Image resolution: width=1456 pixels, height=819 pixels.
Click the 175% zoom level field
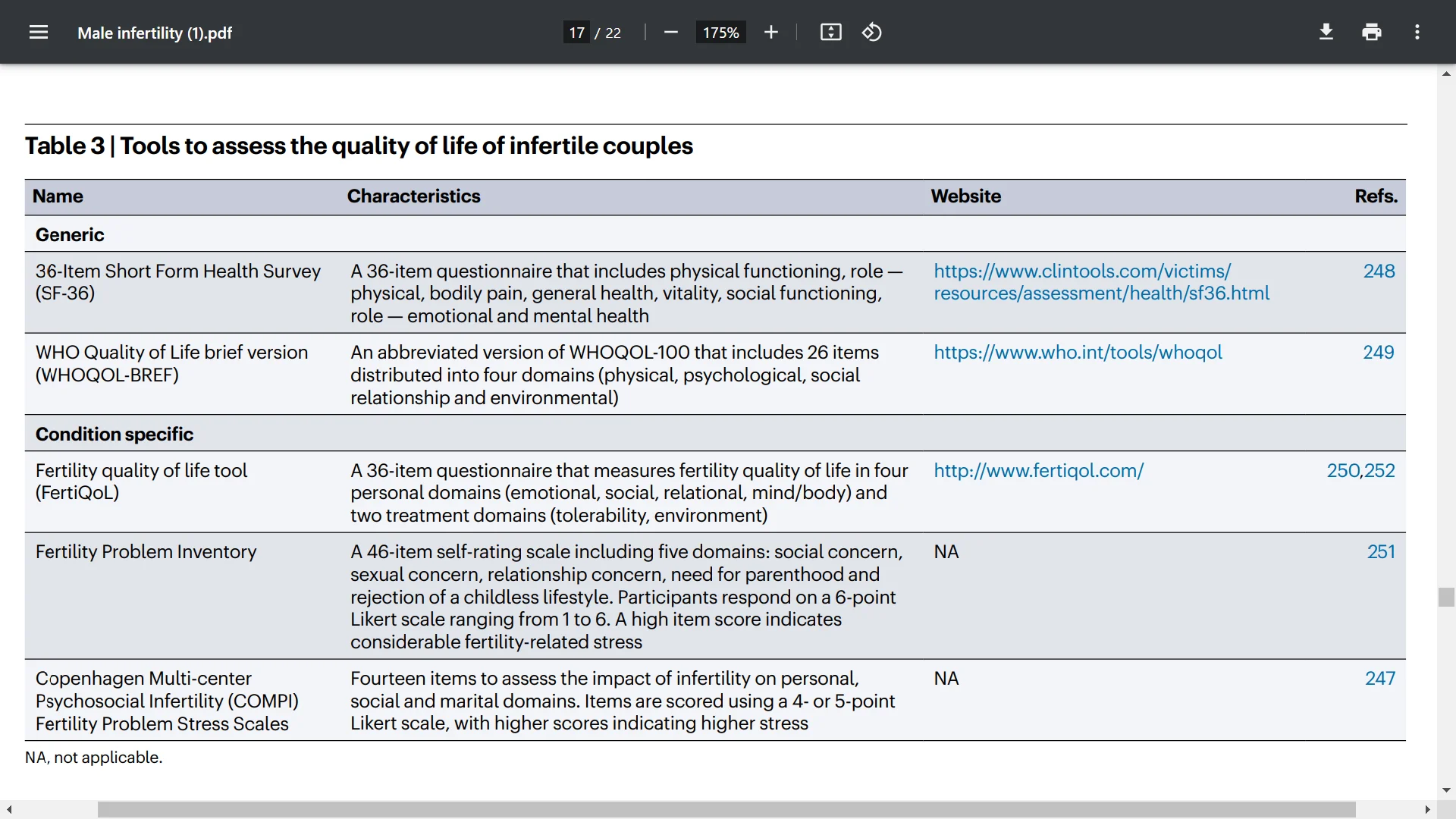(x=720, y=33)
